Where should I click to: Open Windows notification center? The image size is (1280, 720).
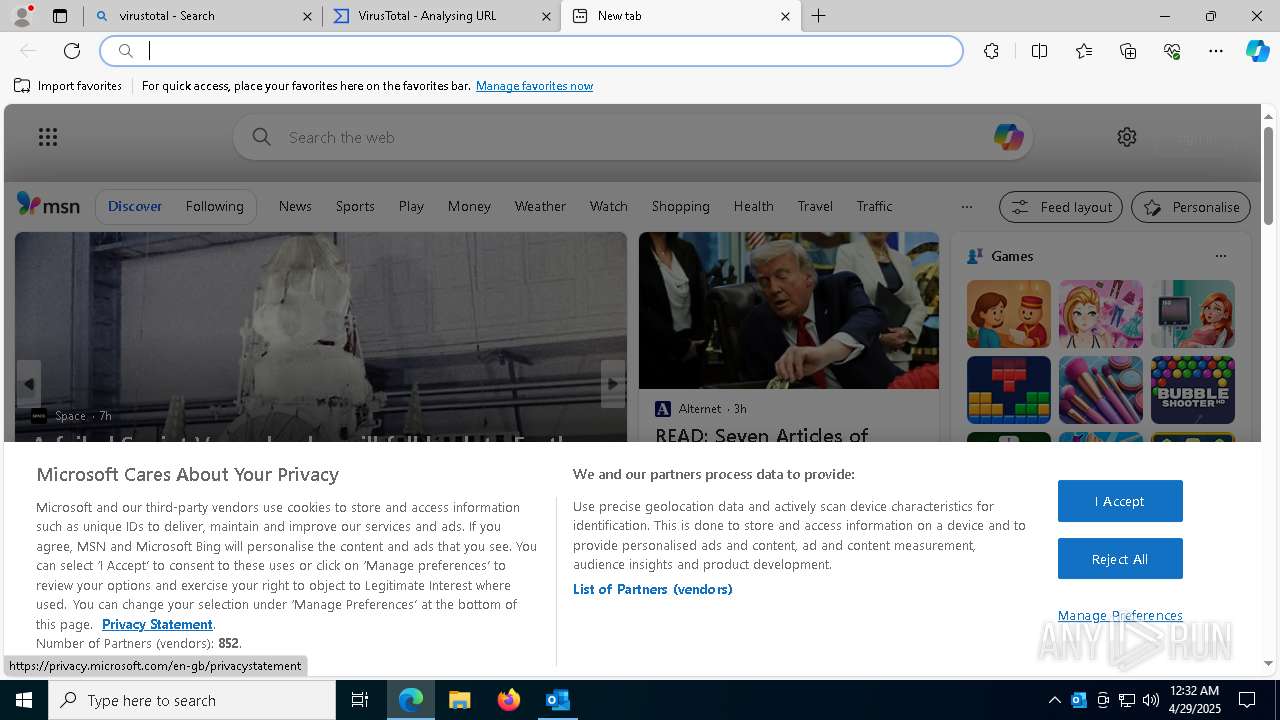point(1247,700)
